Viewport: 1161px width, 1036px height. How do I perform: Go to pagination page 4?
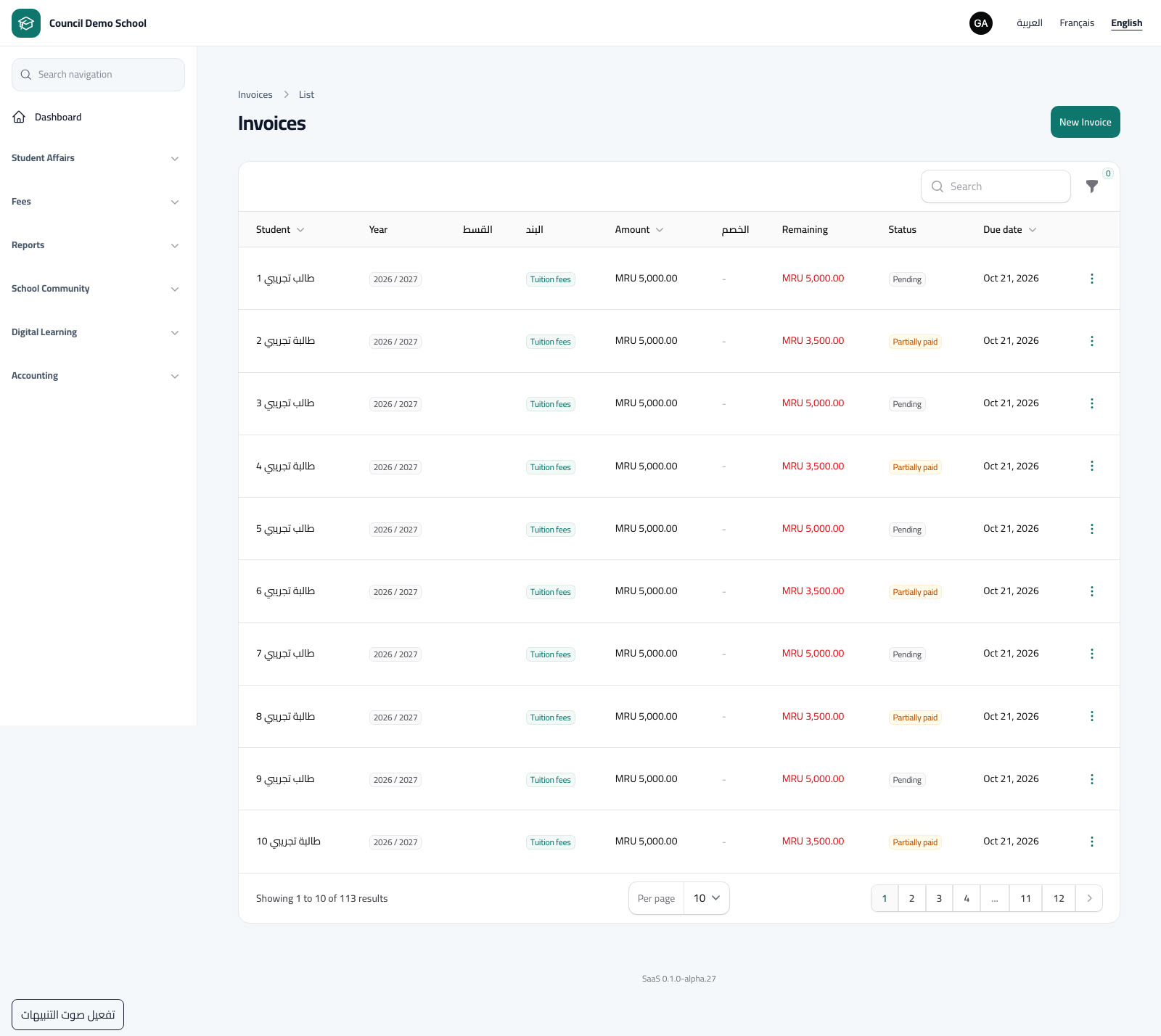967,898
